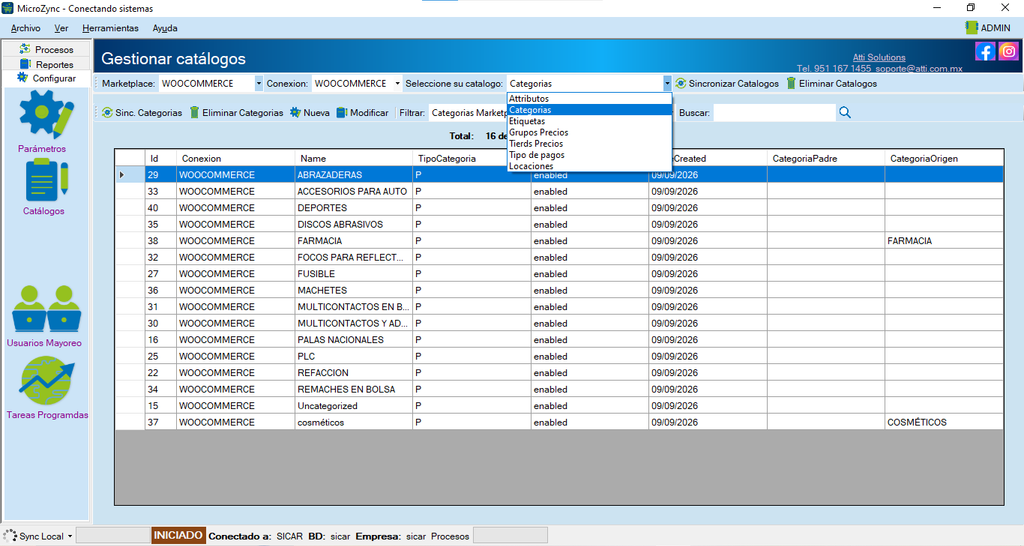1024x546 pixels.
Task: Select DISCOS ABRASIVOS name cell
Action: point(353,224)
